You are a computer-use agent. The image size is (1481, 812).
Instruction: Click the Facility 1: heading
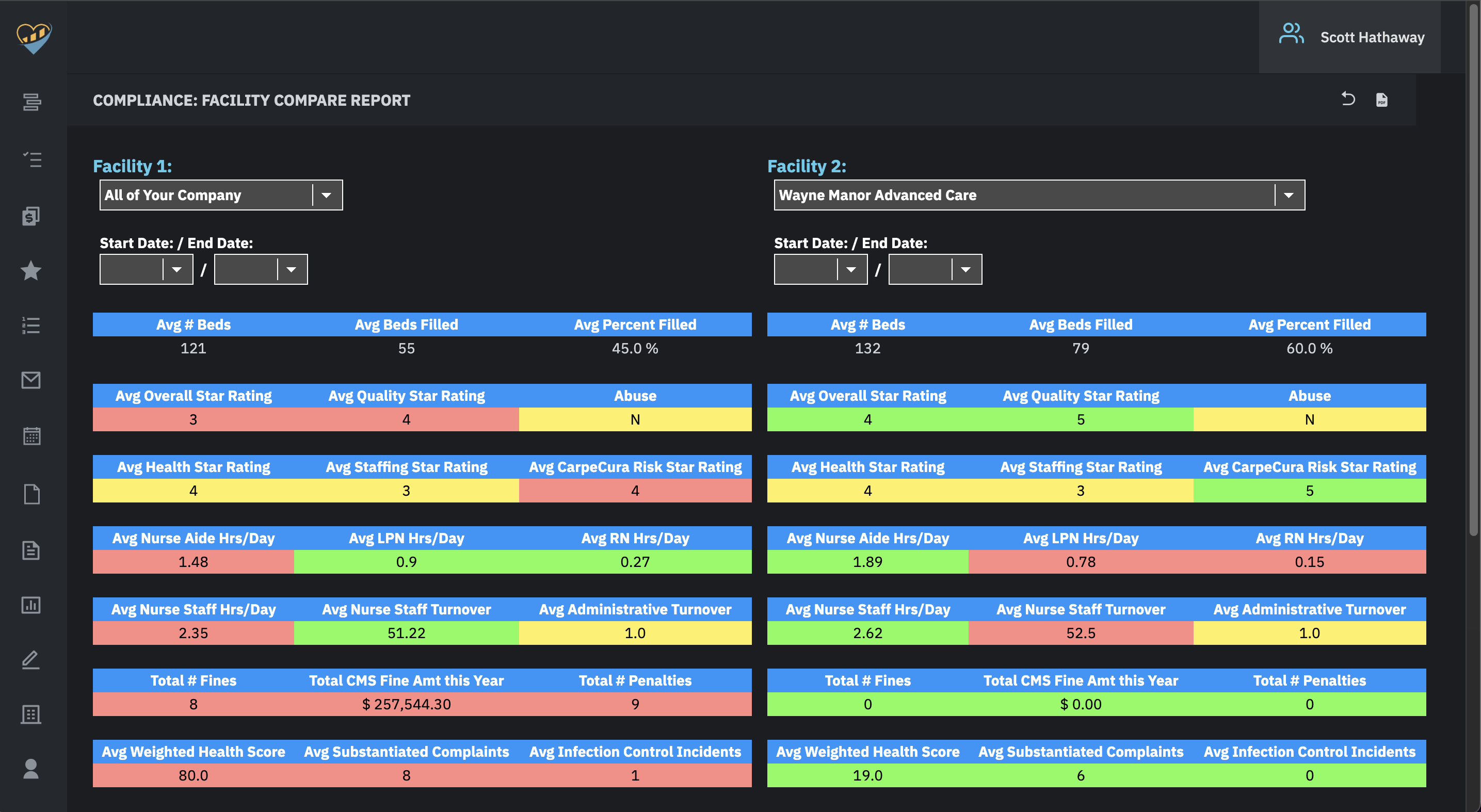(132, 166)
